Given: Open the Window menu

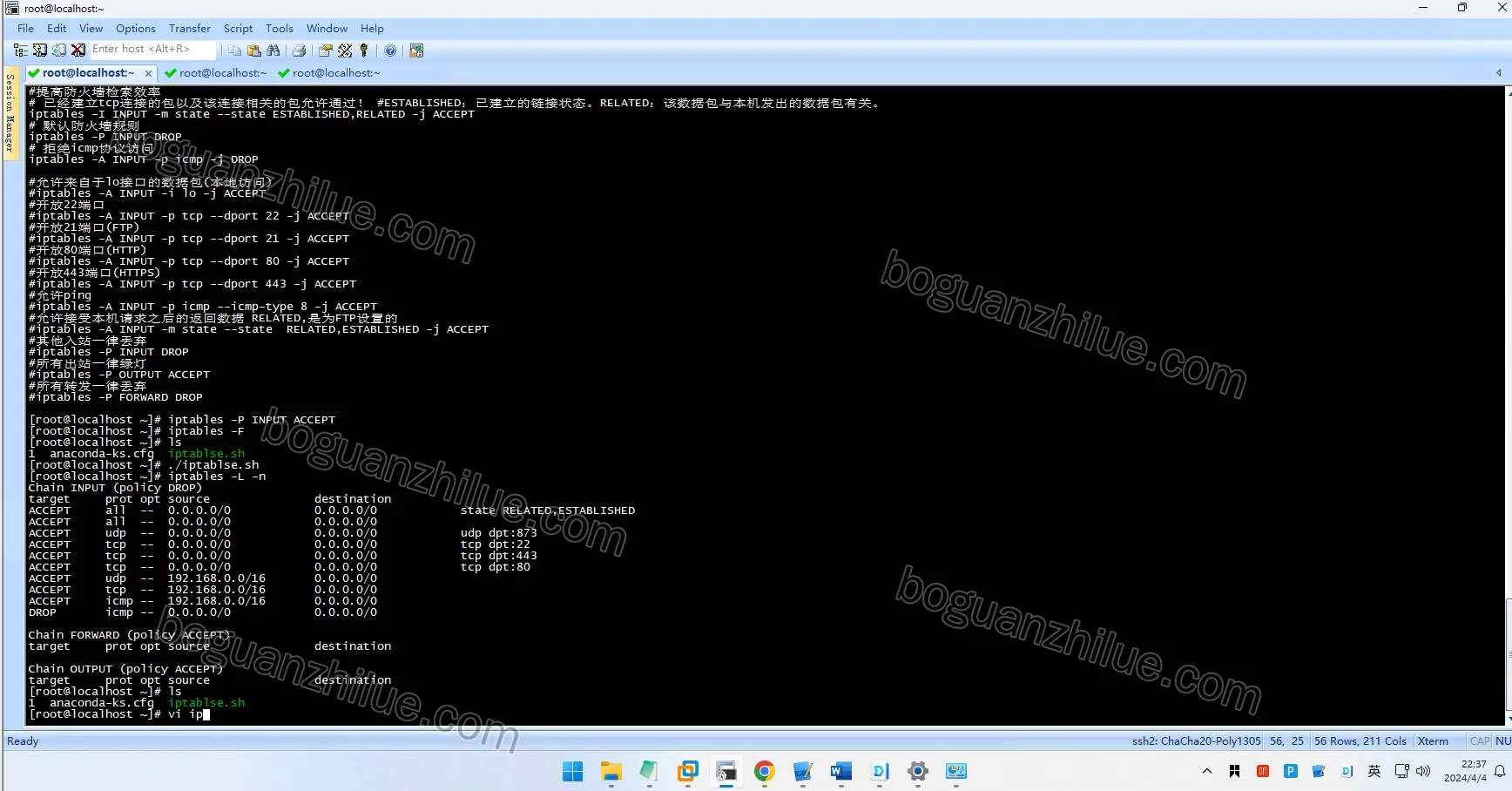Looking at the screenshot, I should [327, 29].
